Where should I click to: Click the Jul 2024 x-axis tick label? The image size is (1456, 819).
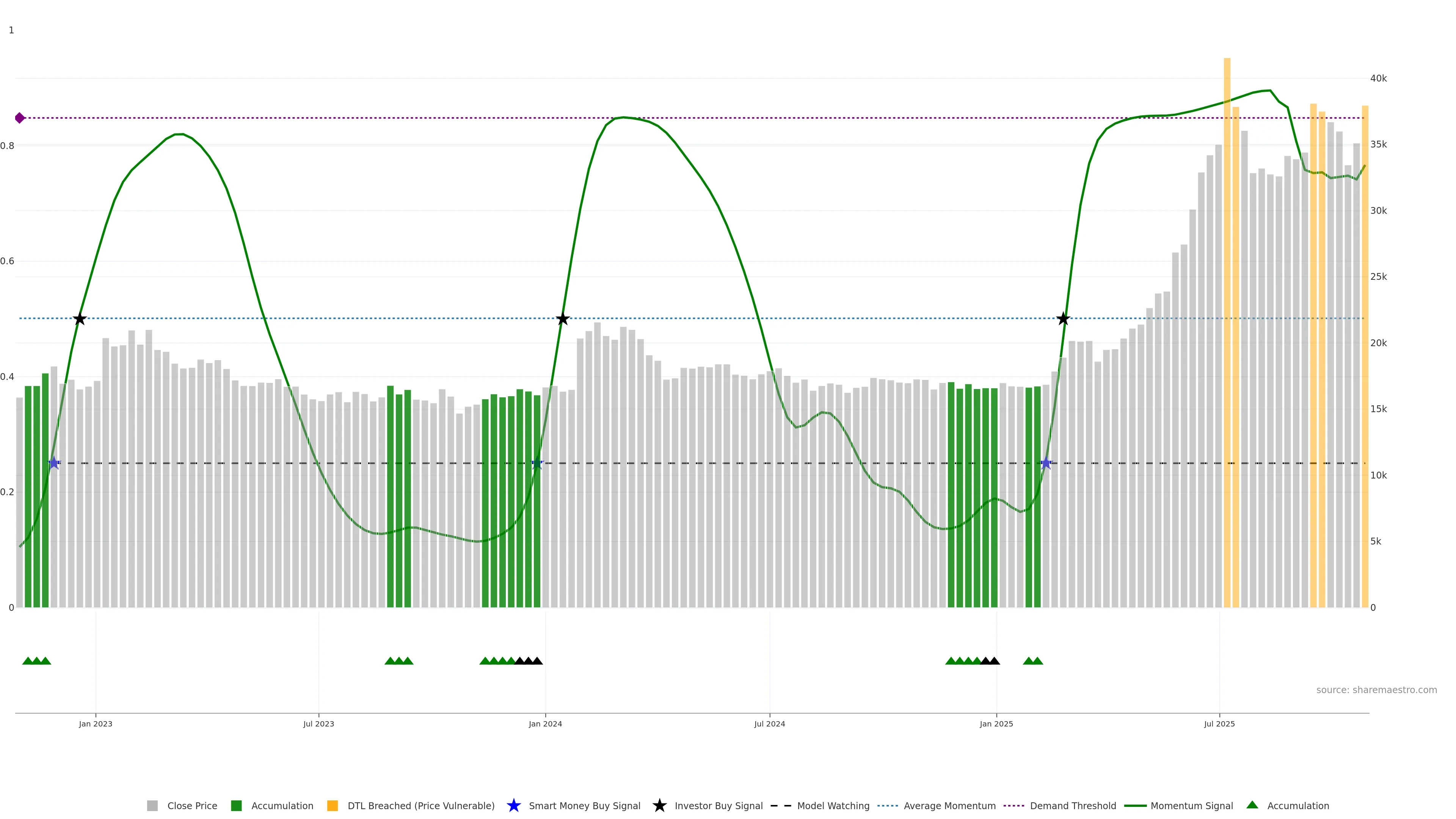769,724
